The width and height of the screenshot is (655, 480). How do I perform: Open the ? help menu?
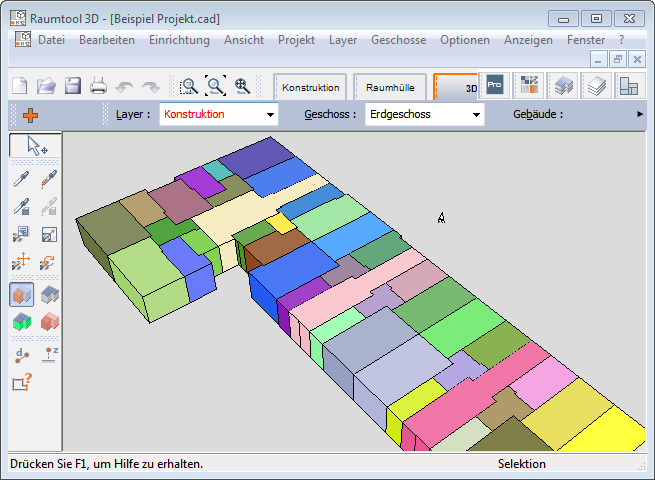pos(622,40)
